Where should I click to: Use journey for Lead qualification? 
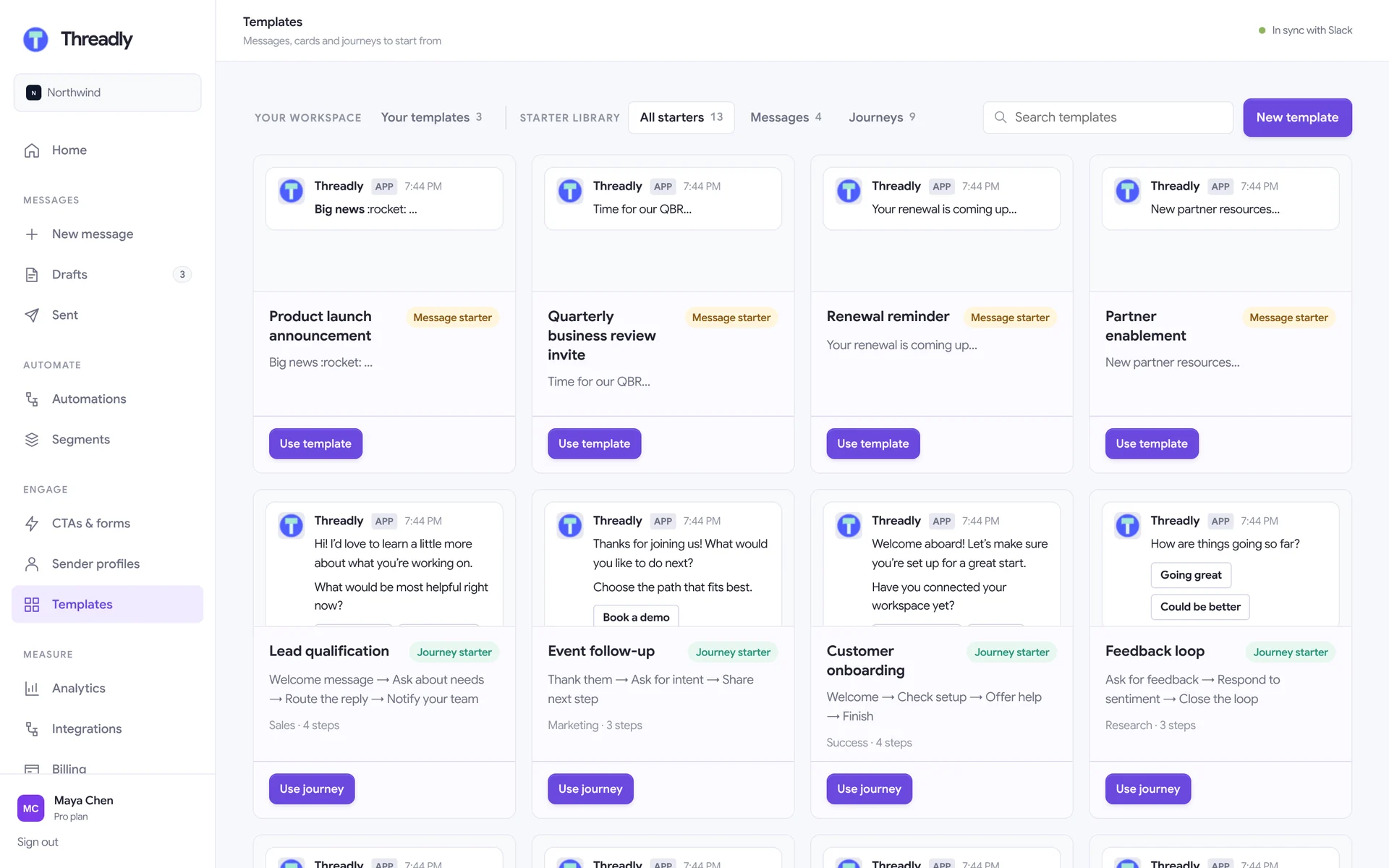coord(312,788)
